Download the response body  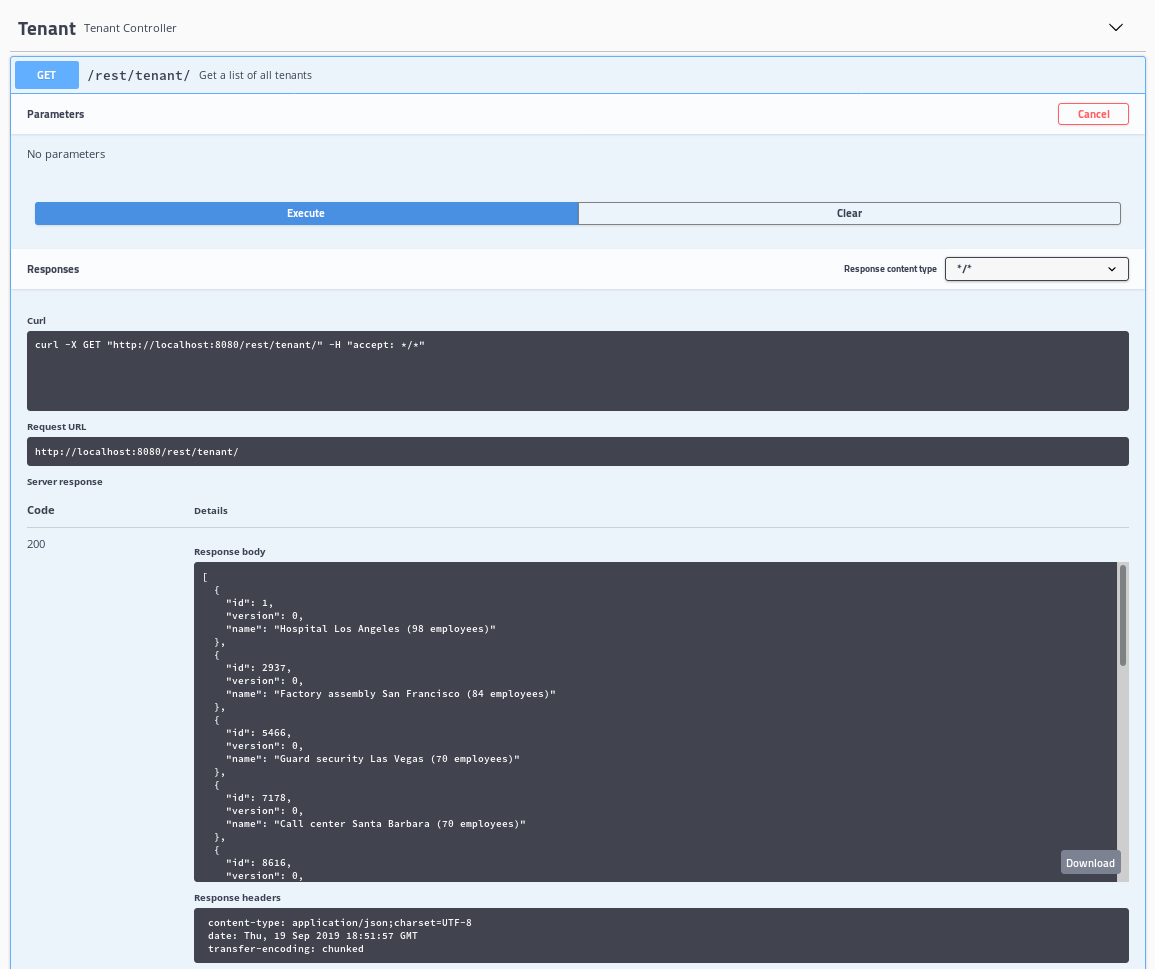point(1090,863)
